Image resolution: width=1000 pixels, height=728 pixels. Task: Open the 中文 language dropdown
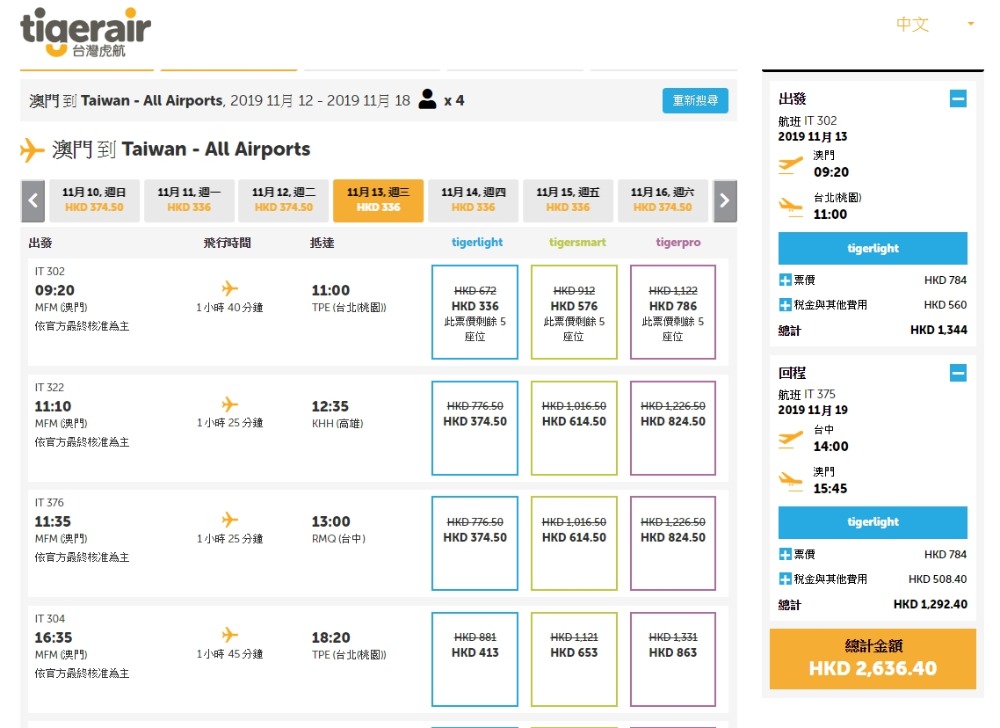pyautogui.click(x=934, y=25)
